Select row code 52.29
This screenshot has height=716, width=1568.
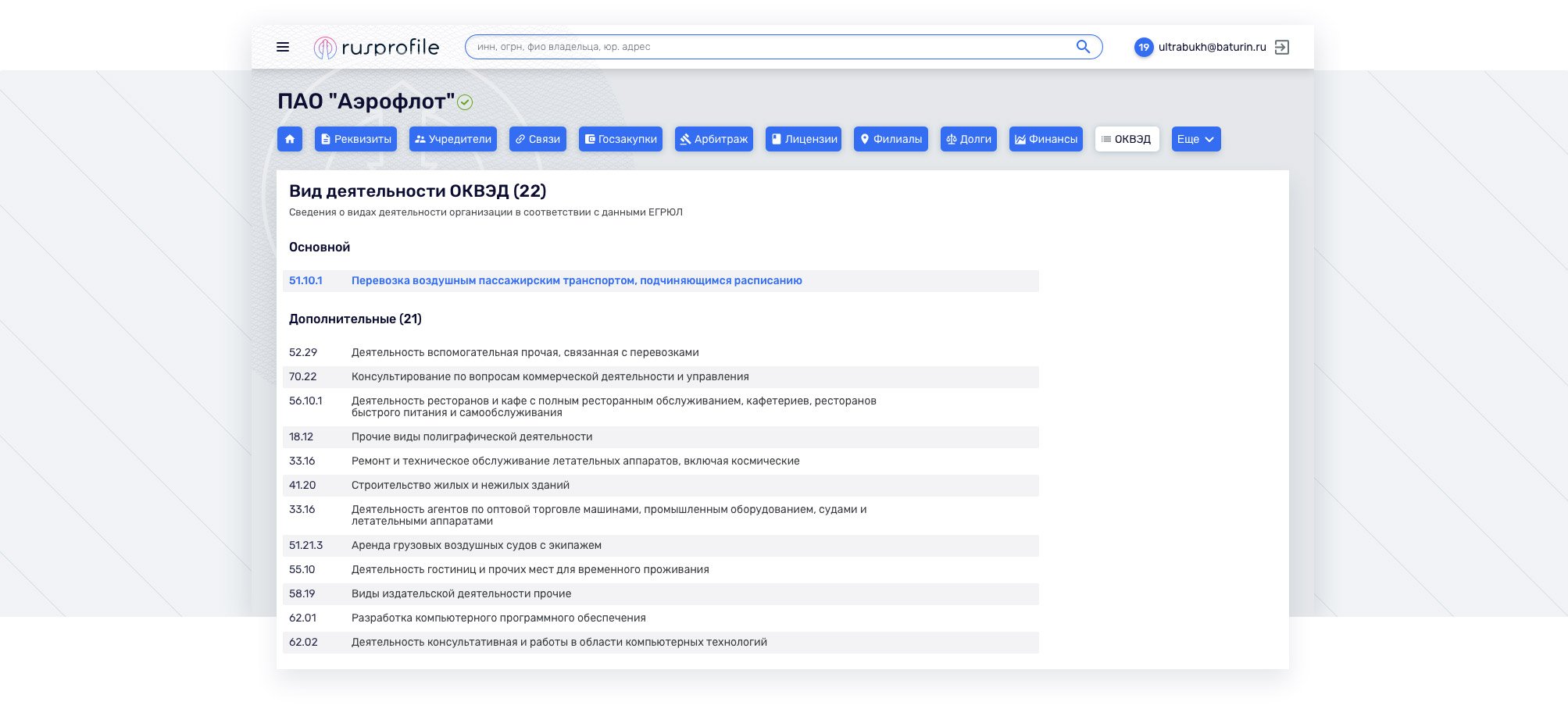point(303,352)
